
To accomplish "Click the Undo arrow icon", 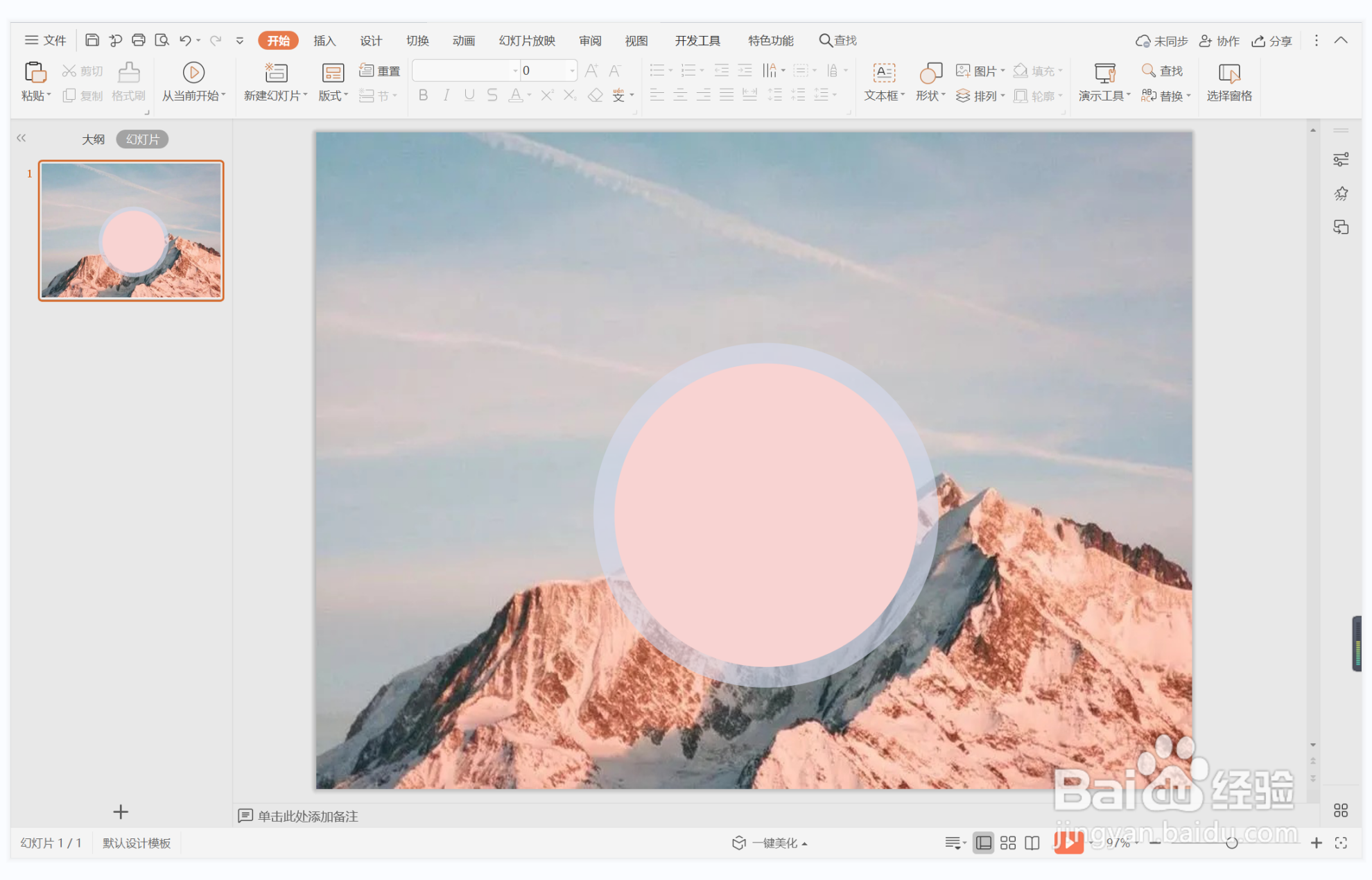I will 184,40.
